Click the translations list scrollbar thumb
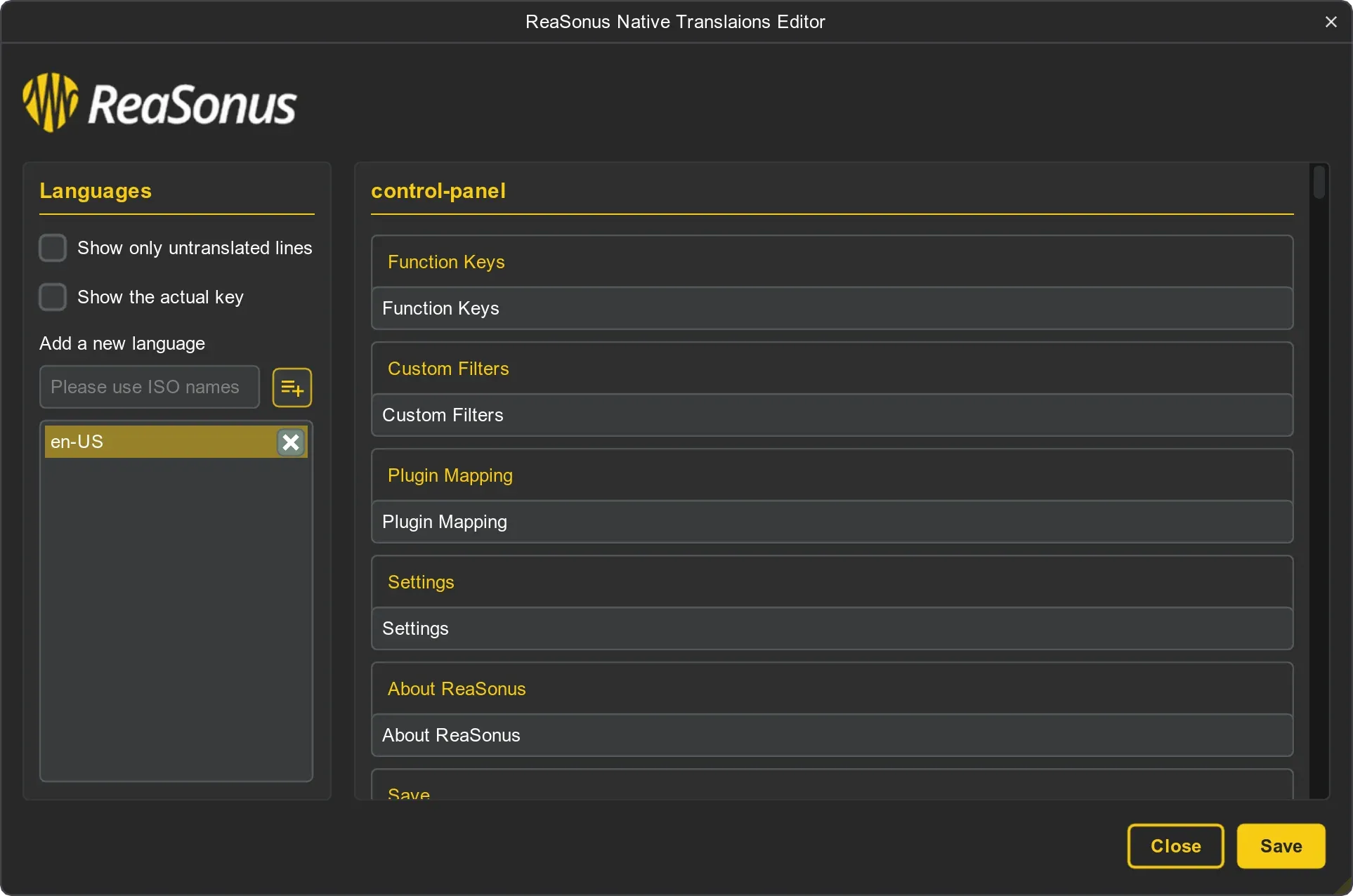Viewport: 1353px width, 896px height. click(x=1319, y=183)
